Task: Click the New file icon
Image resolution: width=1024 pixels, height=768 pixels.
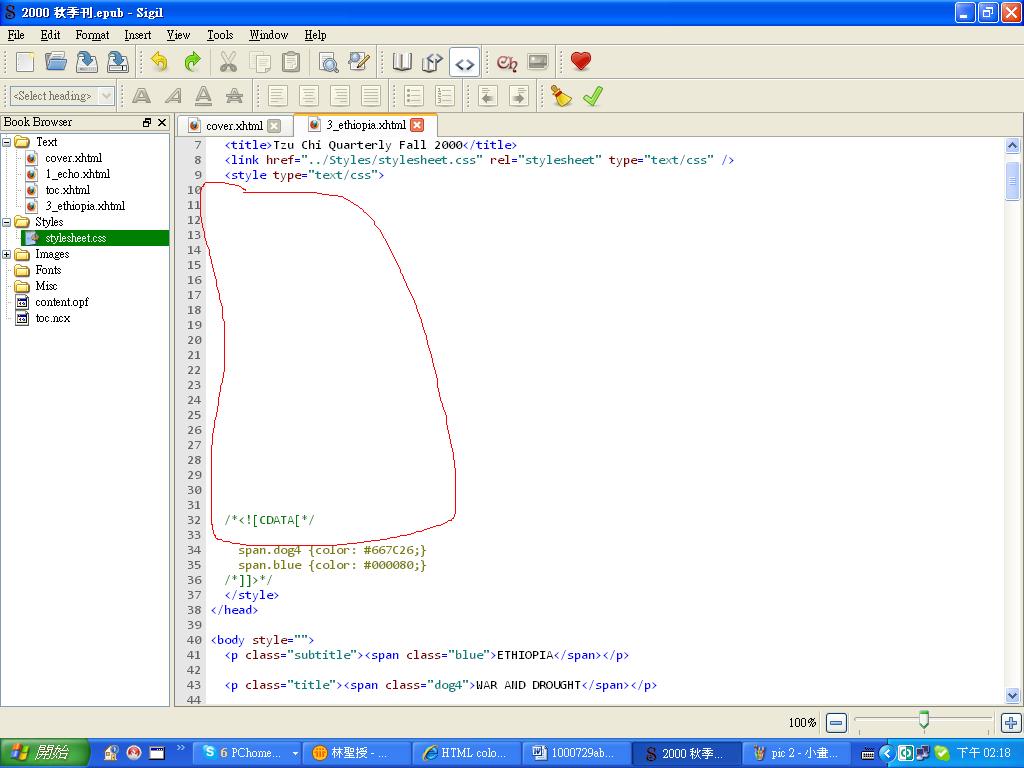Action: coord(25,62)
